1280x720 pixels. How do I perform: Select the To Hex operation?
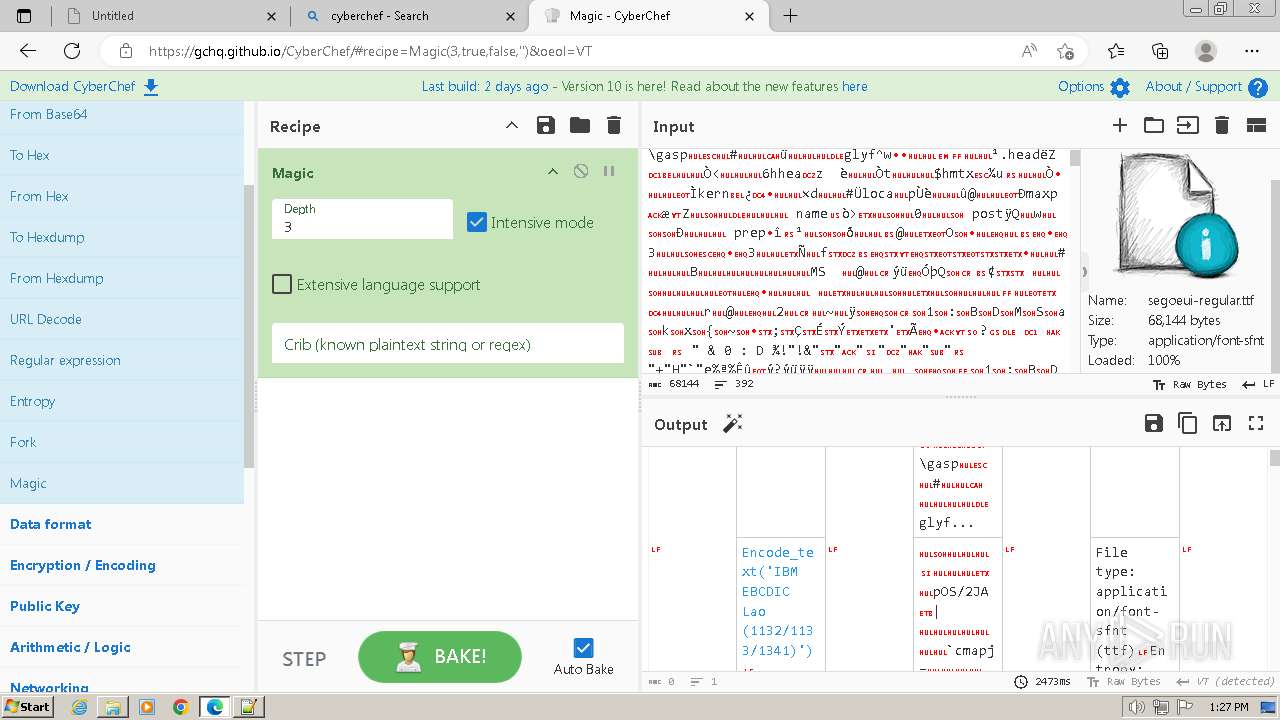pyautogui.click(x=121, y=155)
